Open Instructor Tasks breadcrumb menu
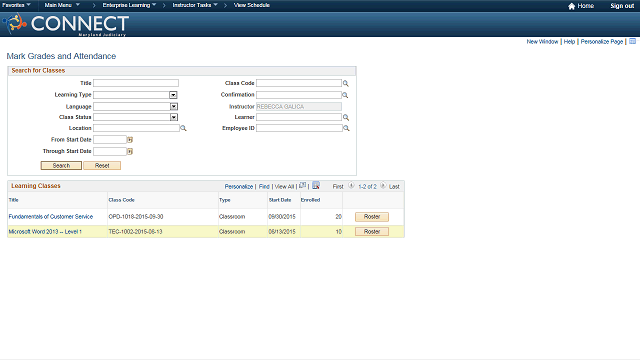Screen dimensions: 640x360 click(195, 5)
